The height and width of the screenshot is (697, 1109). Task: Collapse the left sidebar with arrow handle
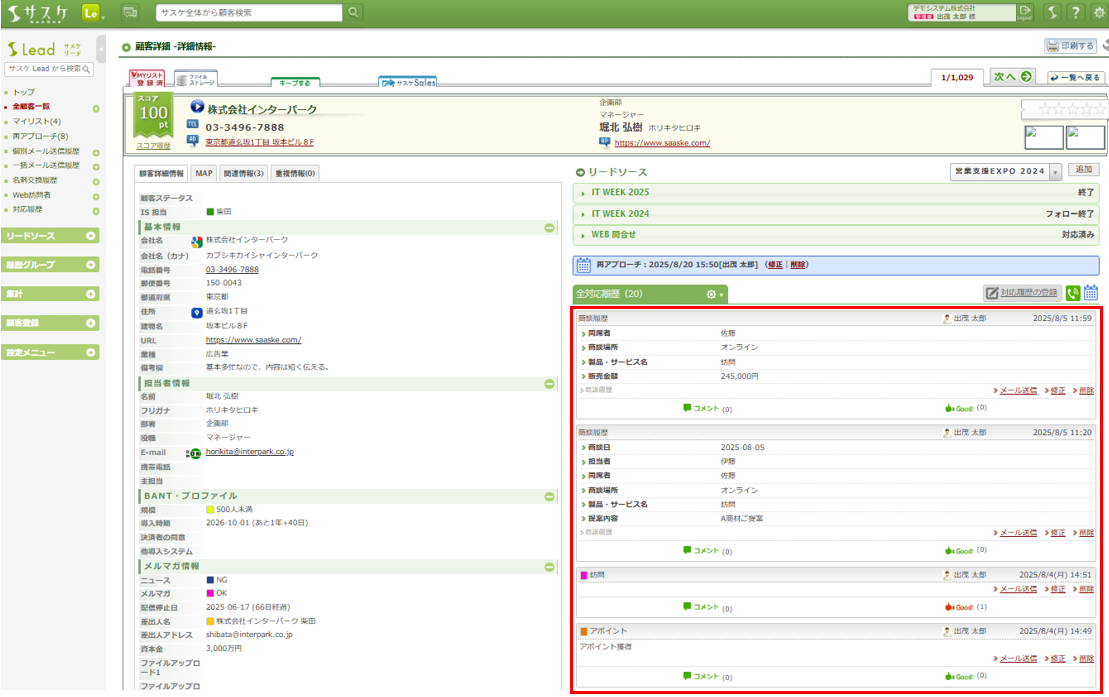tap(101, 50)
